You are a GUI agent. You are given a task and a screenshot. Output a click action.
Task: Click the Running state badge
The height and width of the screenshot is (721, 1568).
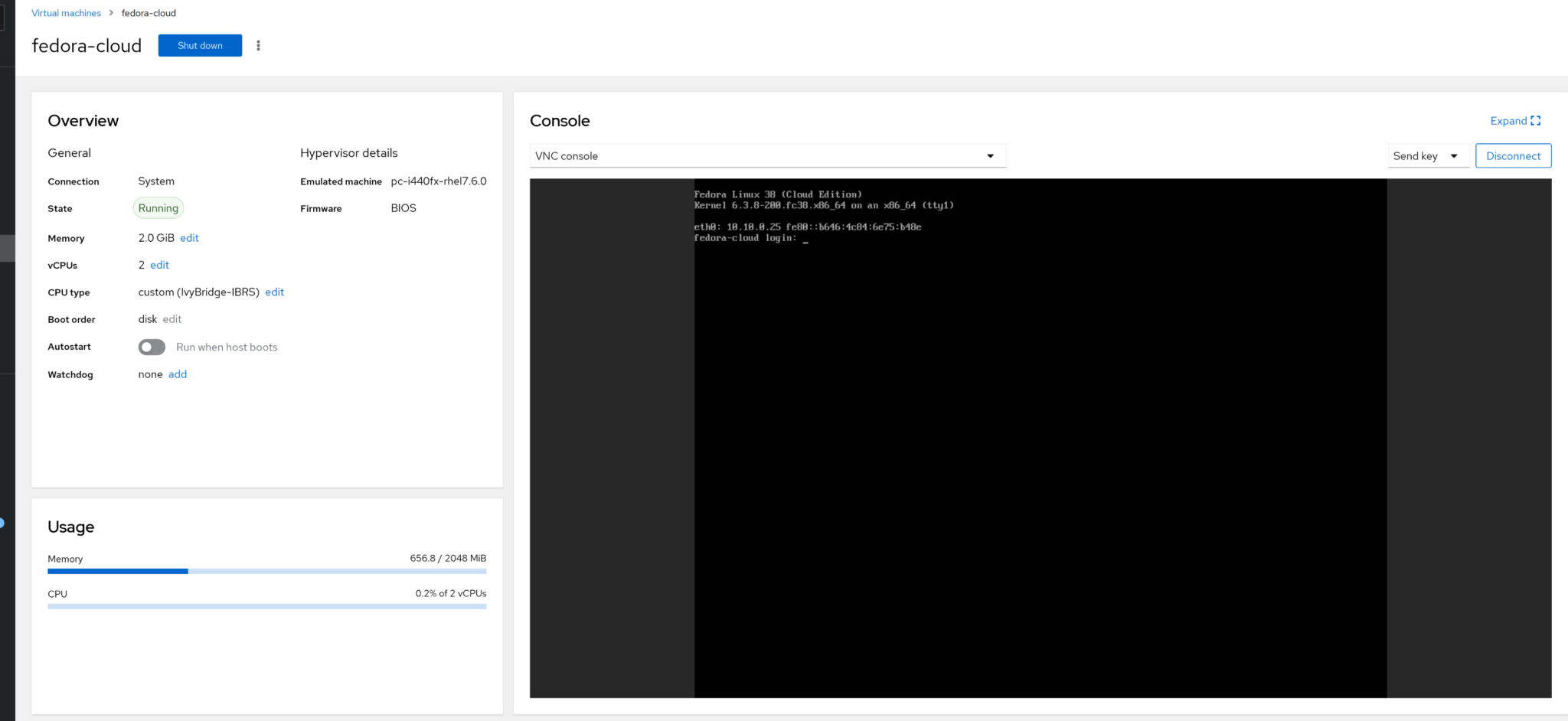tap(158, 207)
